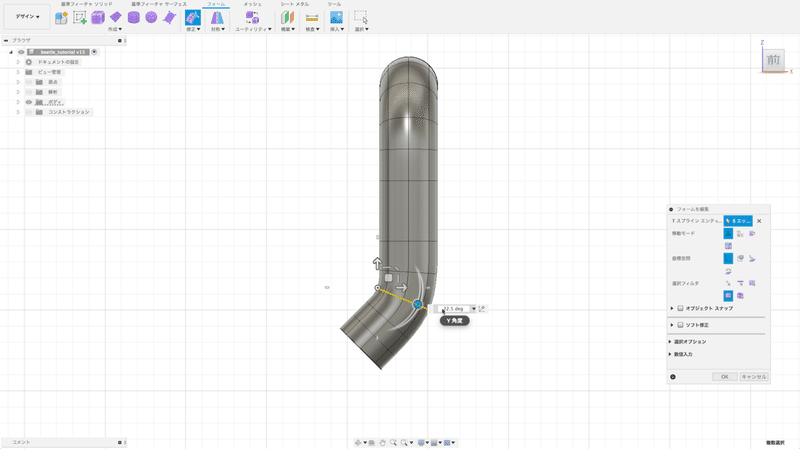Image resolution: width=800 pixels, height=449 pixels.
Task: Click the Pan hand icon in navigation bar
Action: 383,442
